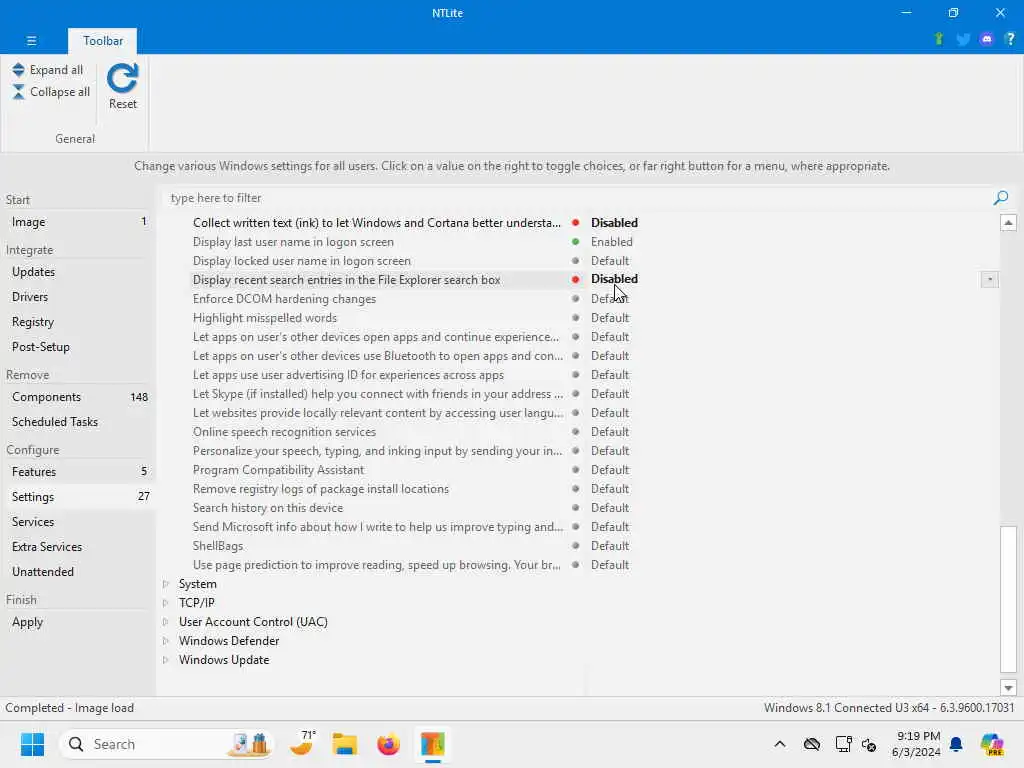Toggle Online speech recognition services Default value

[x=610, y=432]
